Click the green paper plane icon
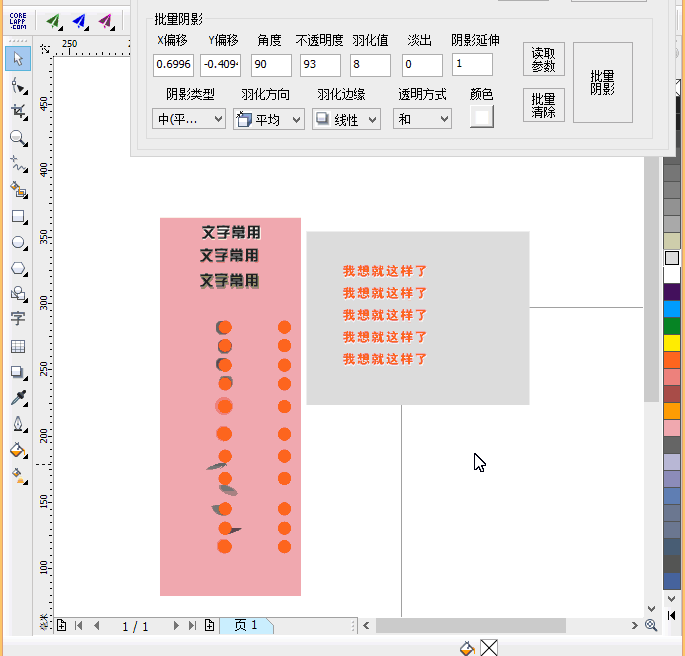Viewport: 685px width, 656px height. pyautogui.click(x=54, y=21)
